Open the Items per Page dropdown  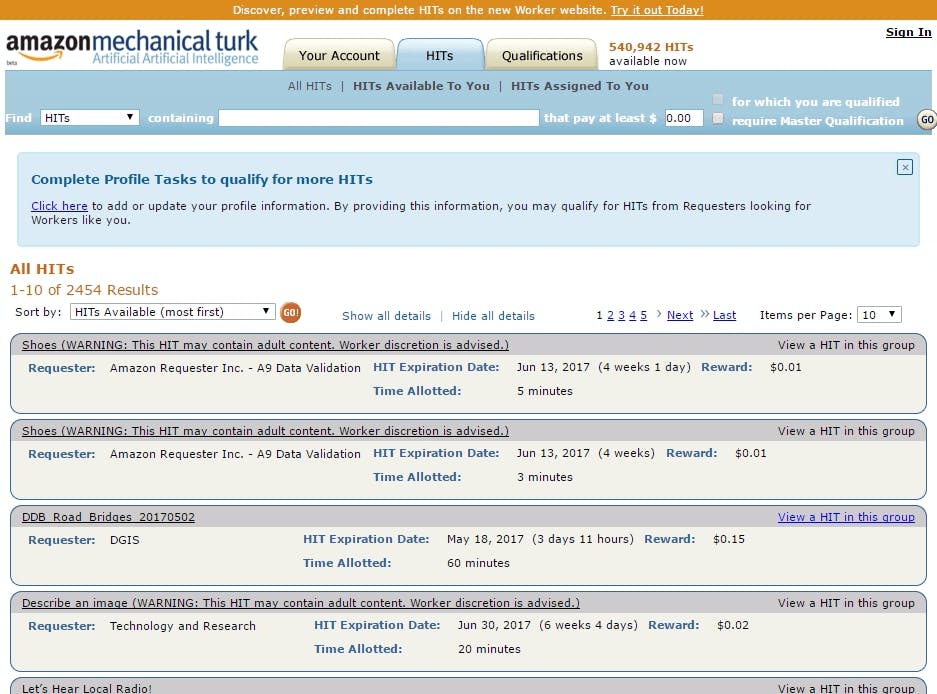878,314
